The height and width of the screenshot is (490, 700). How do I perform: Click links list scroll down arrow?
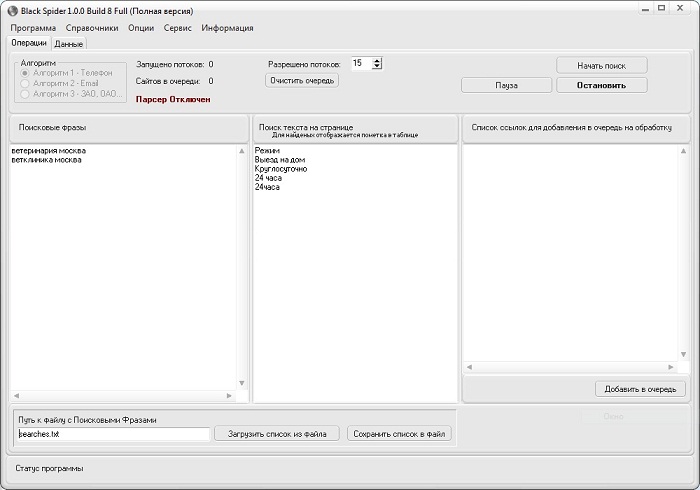683,354
